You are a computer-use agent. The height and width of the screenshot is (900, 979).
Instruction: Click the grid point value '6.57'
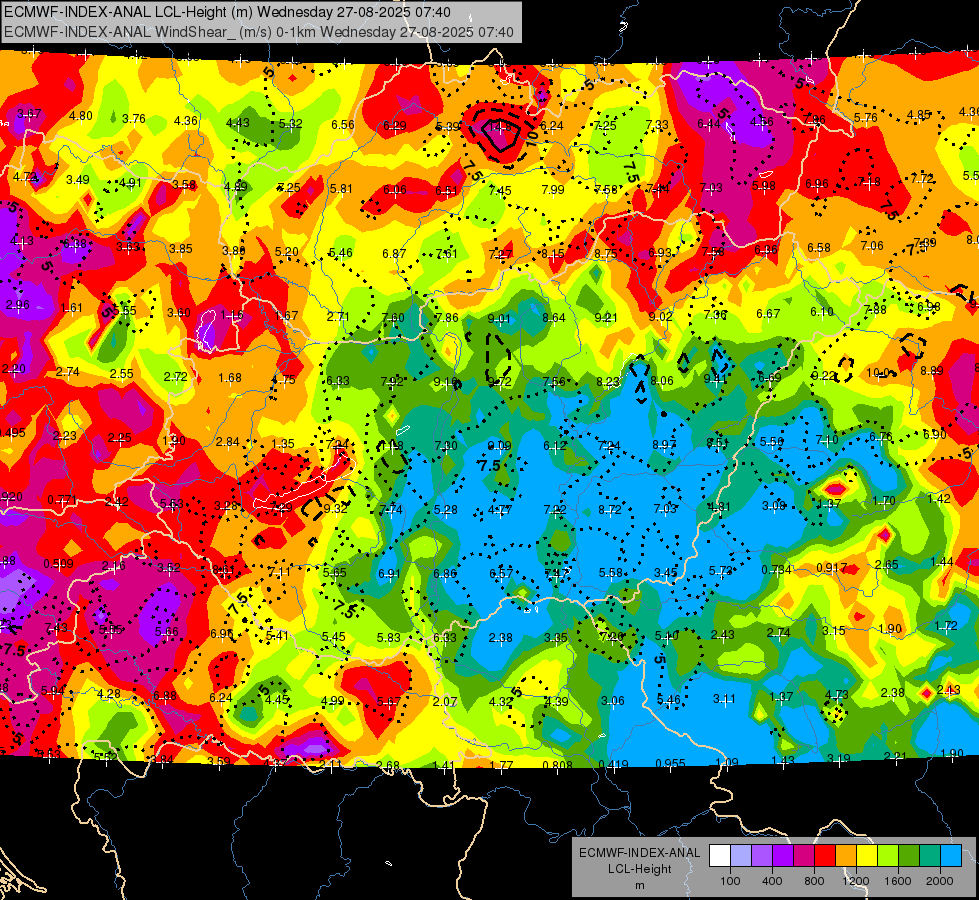tap(501, 573)
